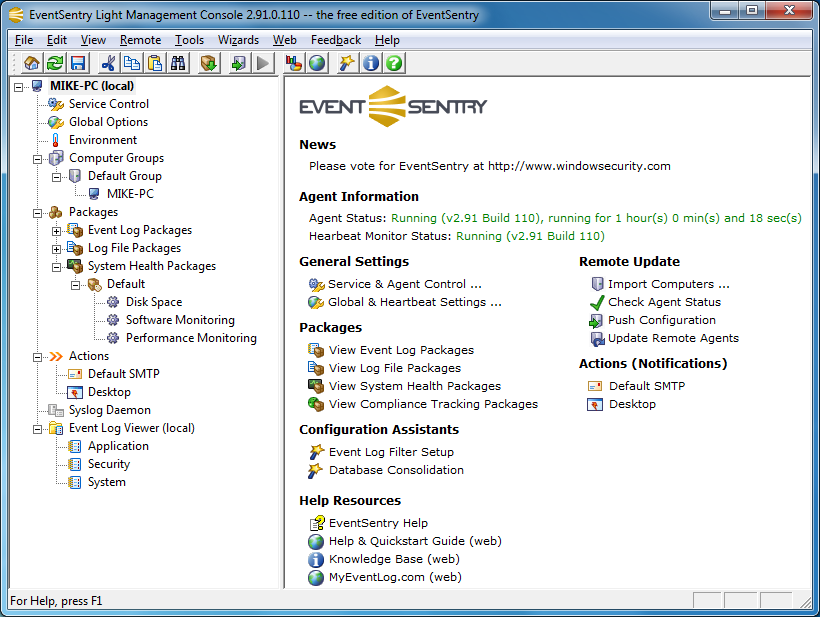Click the gray play arrow toolbar icon
820x617 pixels.
263,63
